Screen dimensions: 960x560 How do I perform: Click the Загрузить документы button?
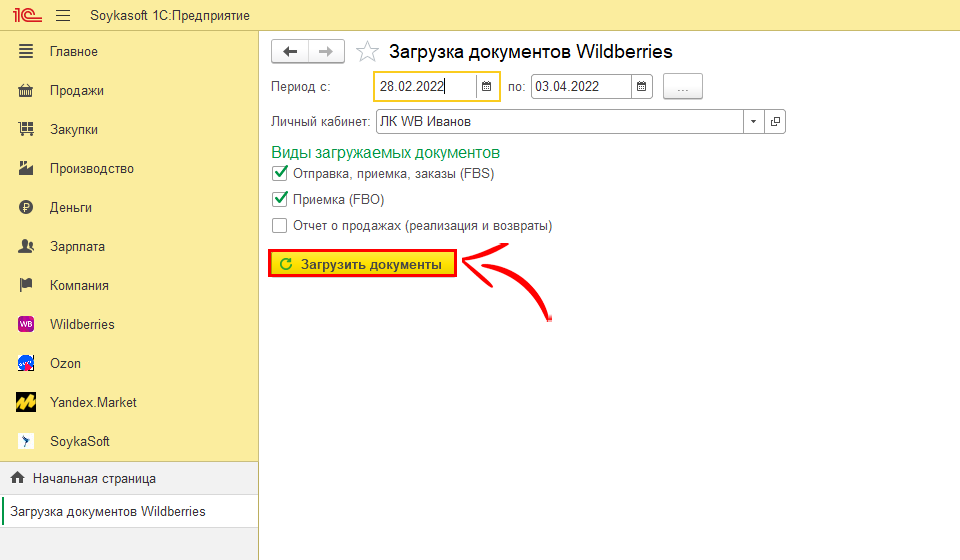[x=363, y=264]
